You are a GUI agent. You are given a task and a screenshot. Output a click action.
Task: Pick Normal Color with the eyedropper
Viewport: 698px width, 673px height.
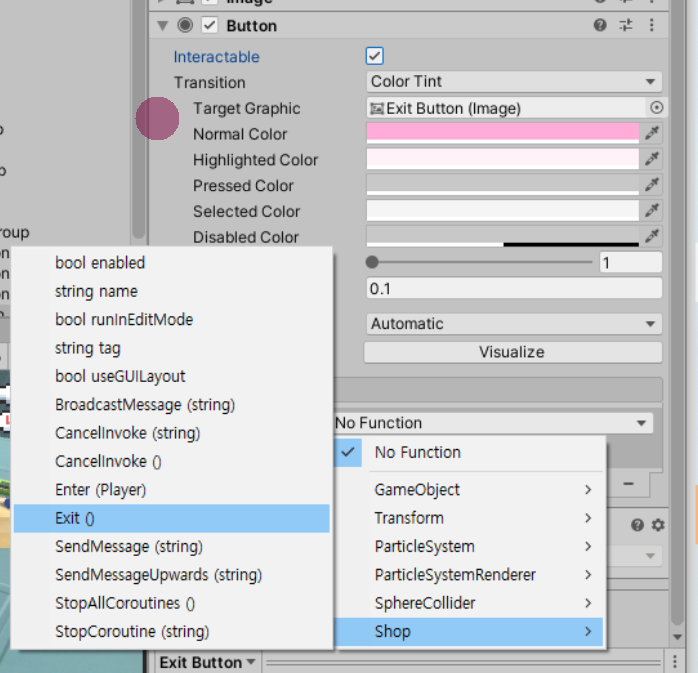coord(652,133)
